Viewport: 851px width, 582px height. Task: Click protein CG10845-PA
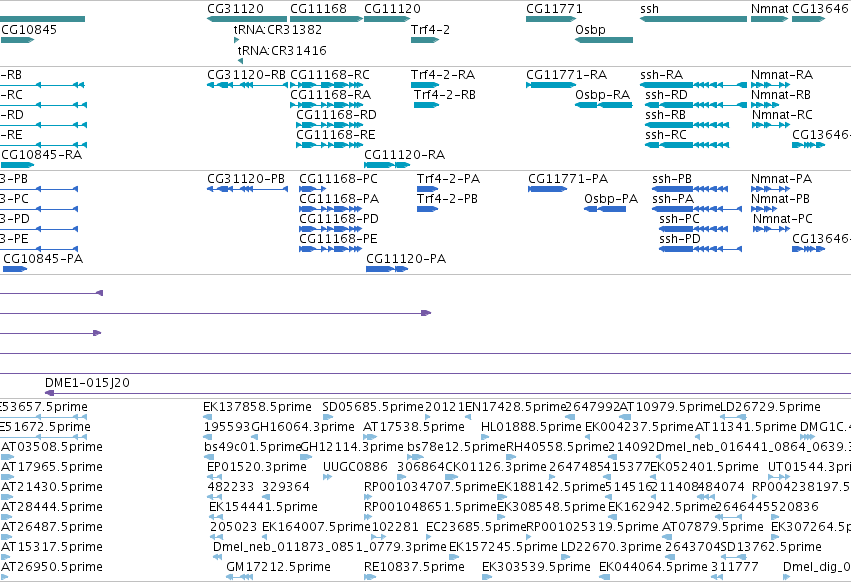(x=43, y=260)
